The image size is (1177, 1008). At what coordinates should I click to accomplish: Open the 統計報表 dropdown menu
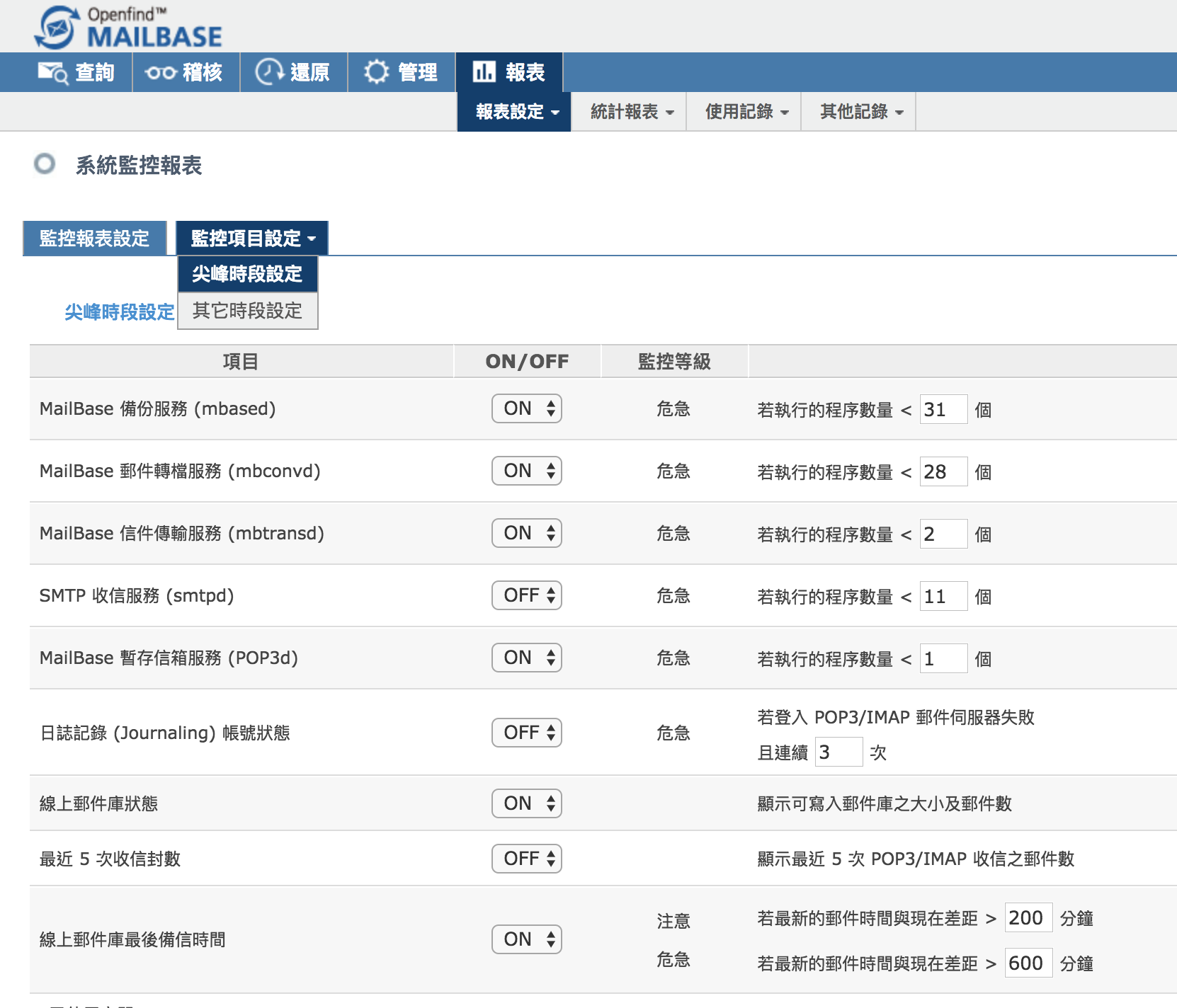click(629, 111)
